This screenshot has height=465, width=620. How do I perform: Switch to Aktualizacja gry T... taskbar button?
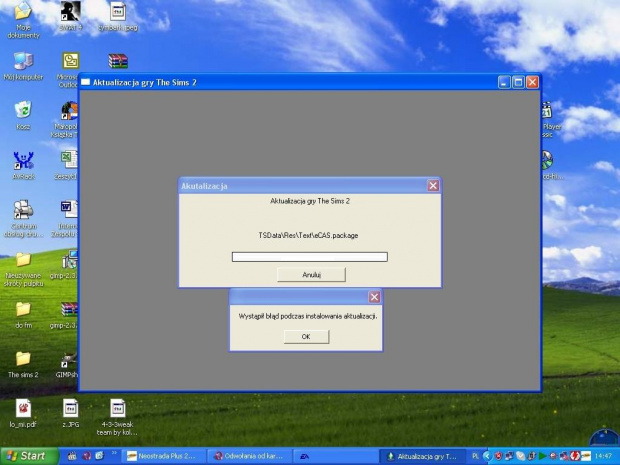coord(422,456)
